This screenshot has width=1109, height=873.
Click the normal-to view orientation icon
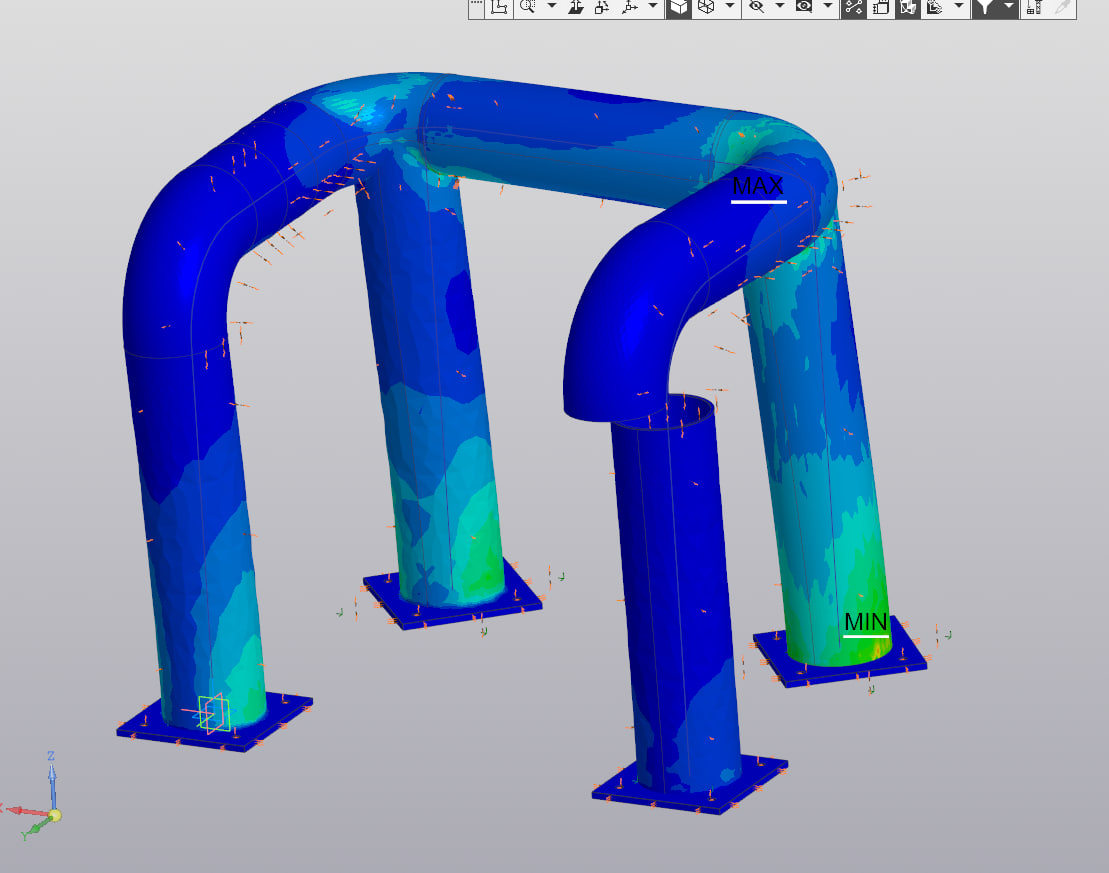(576, 7)
